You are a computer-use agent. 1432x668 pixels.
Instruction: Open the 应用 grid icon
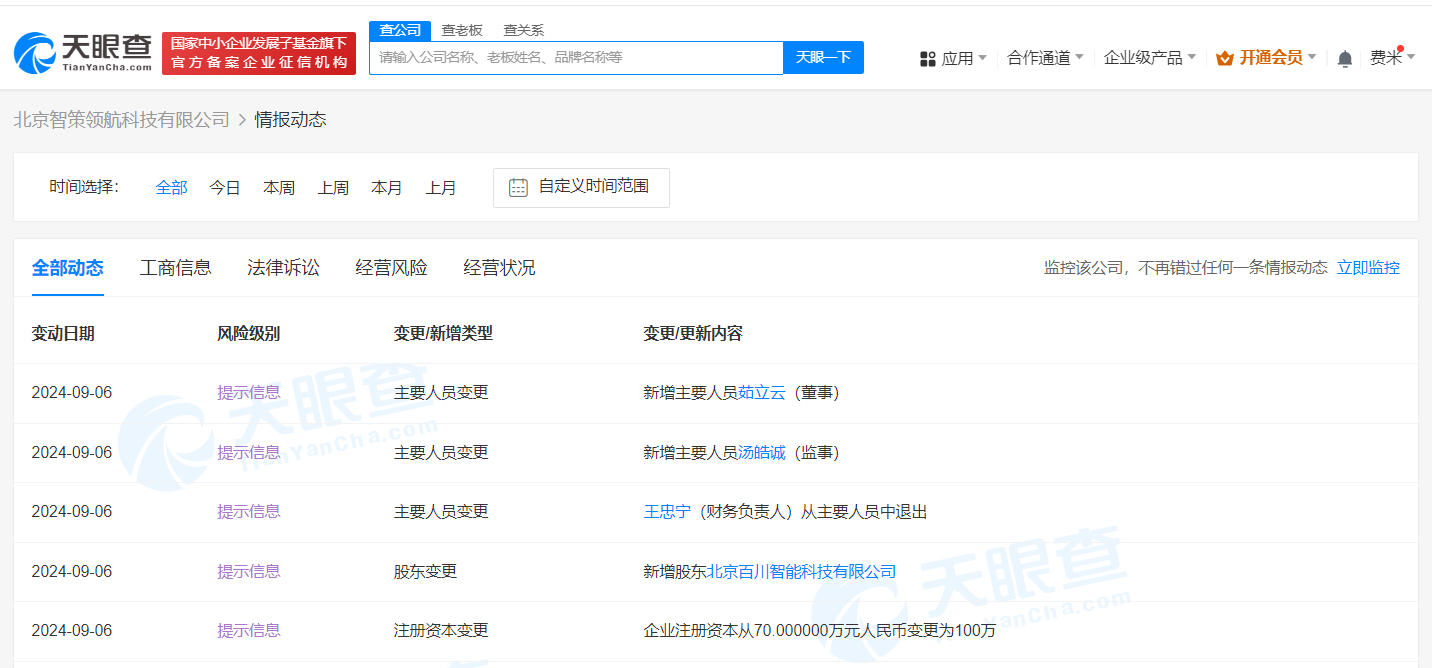(927, 59)
